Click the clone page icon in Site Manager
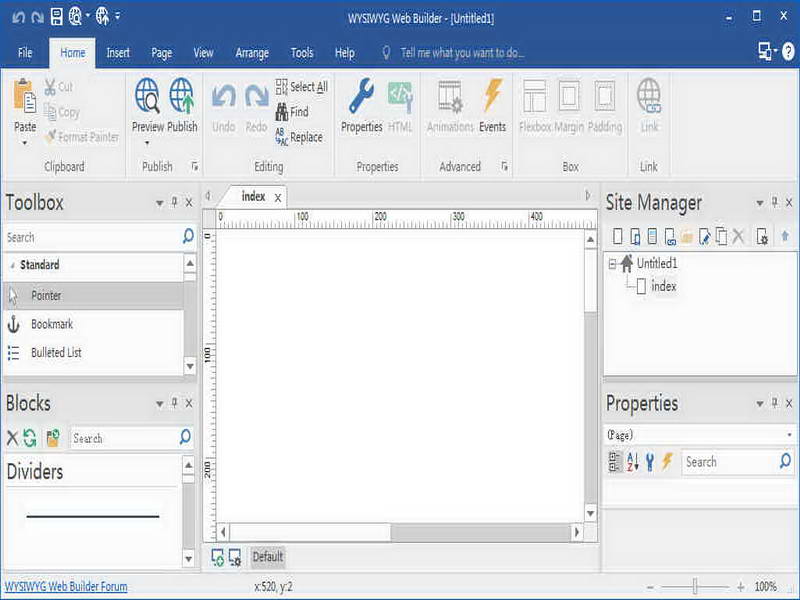Screen dimensions: 800x600 721,236
